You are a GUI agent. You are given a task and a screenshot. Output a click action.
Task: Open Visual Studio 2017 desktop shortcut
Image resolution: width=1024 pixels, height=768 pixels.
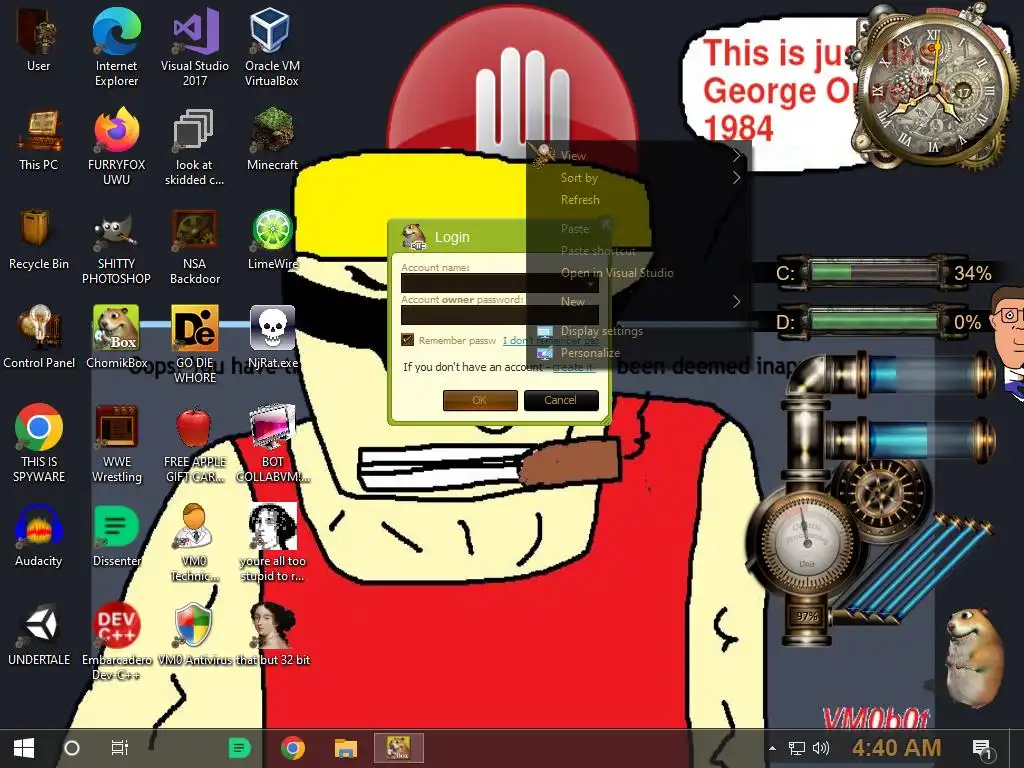(195, 46)
